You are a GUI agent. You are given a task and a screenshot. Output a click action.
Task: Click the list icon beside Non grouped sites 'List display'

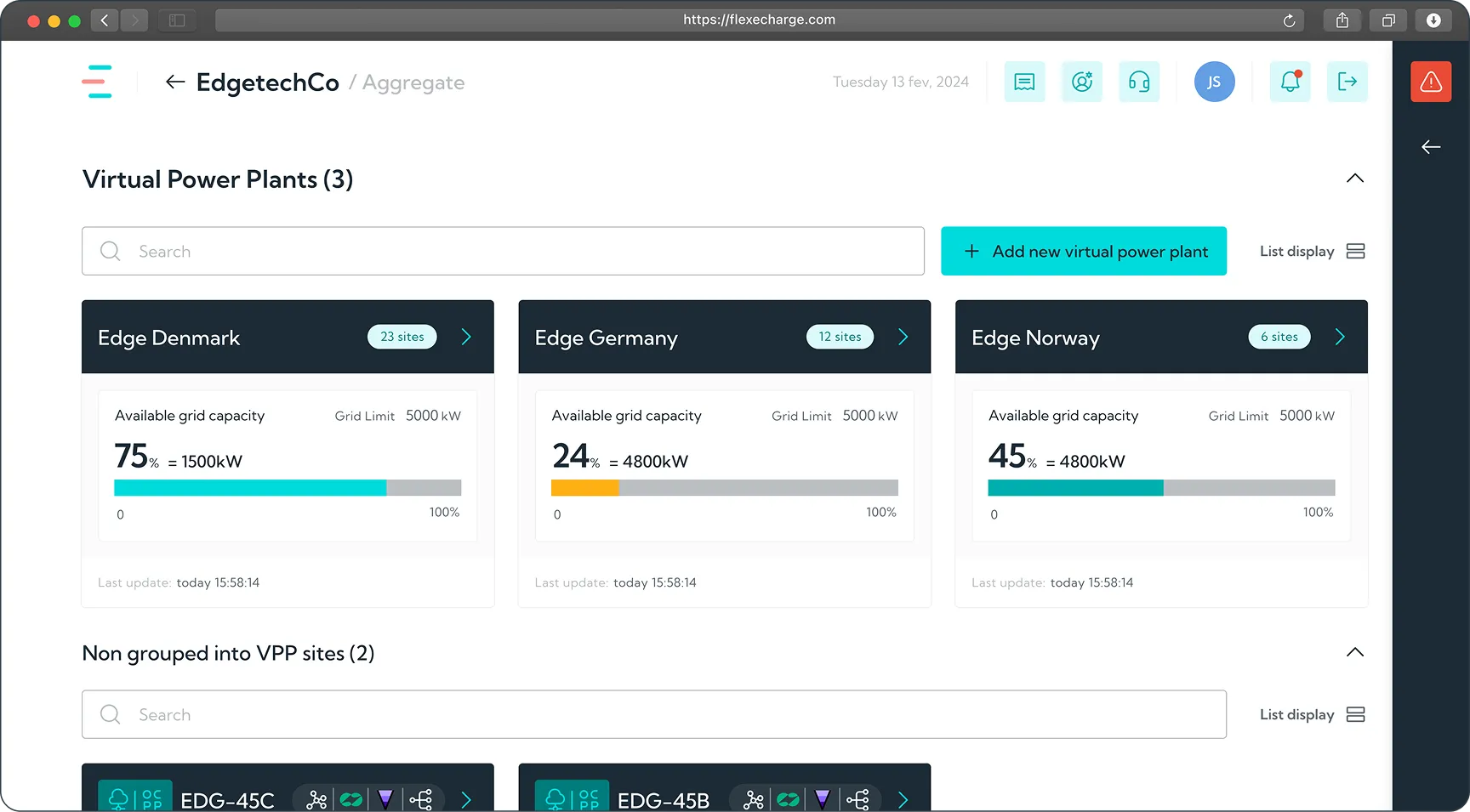pos(1356,714)
